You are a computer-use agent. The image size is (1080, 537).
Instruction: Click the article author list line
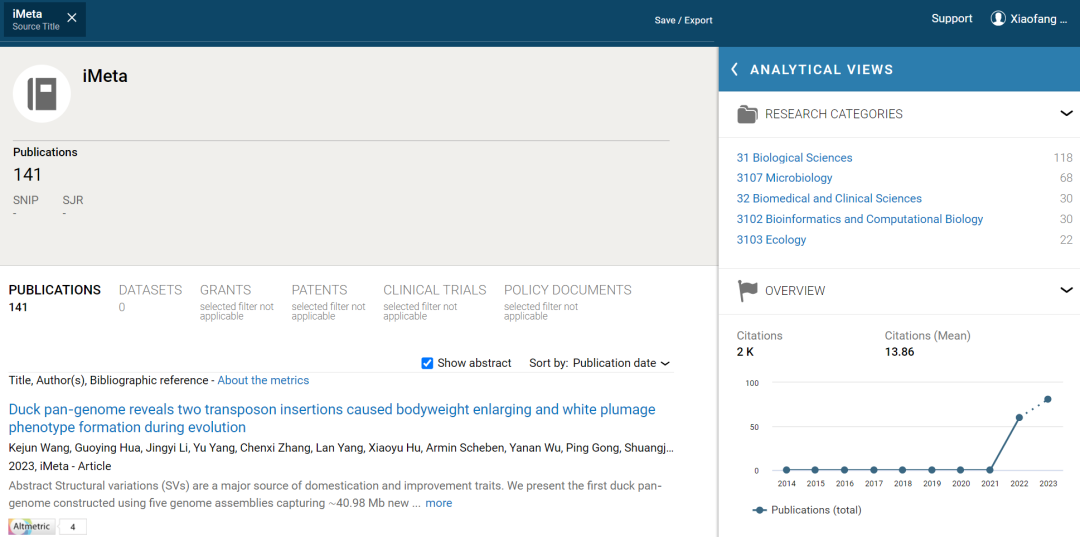341,448
